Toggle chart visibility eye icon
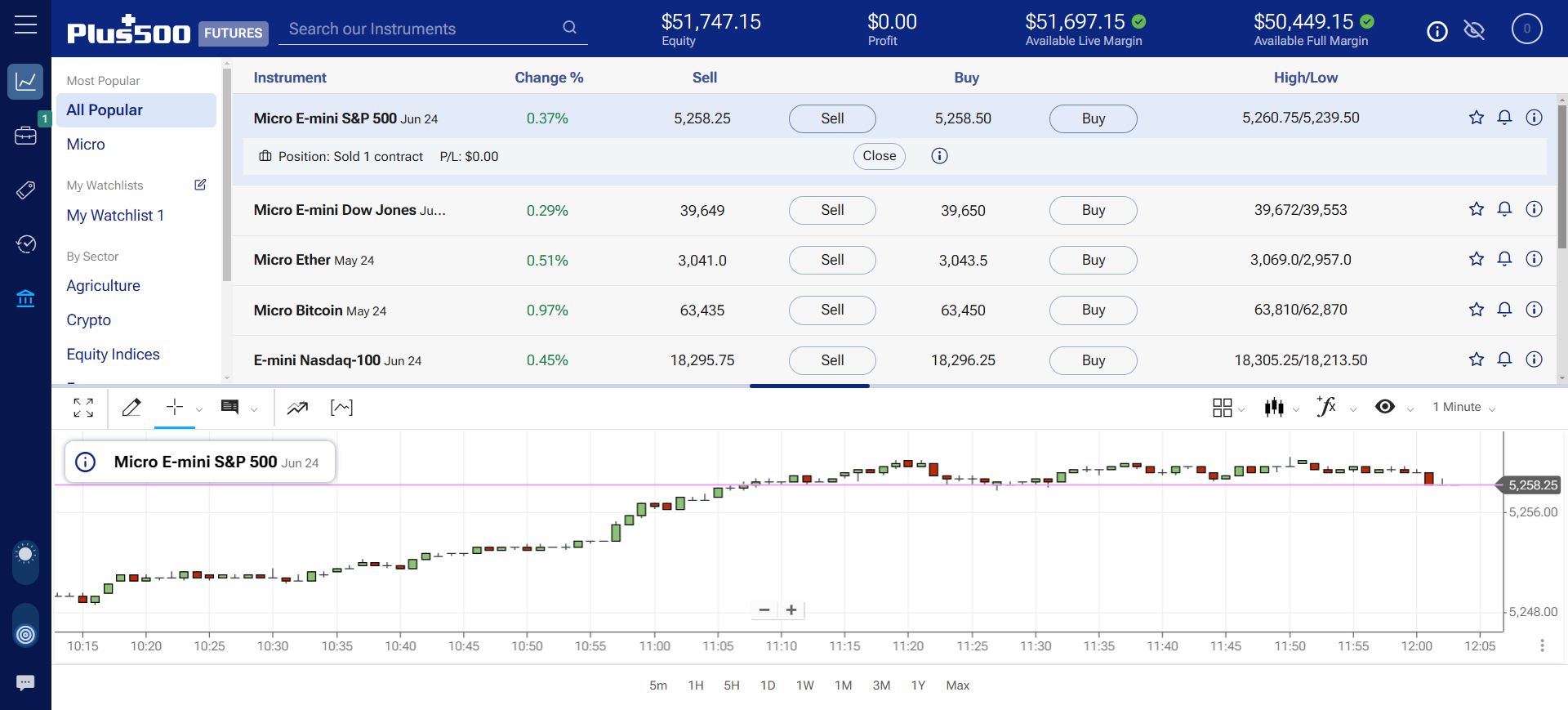Screen dimensions: 1568x710 tap(1385, 407)
